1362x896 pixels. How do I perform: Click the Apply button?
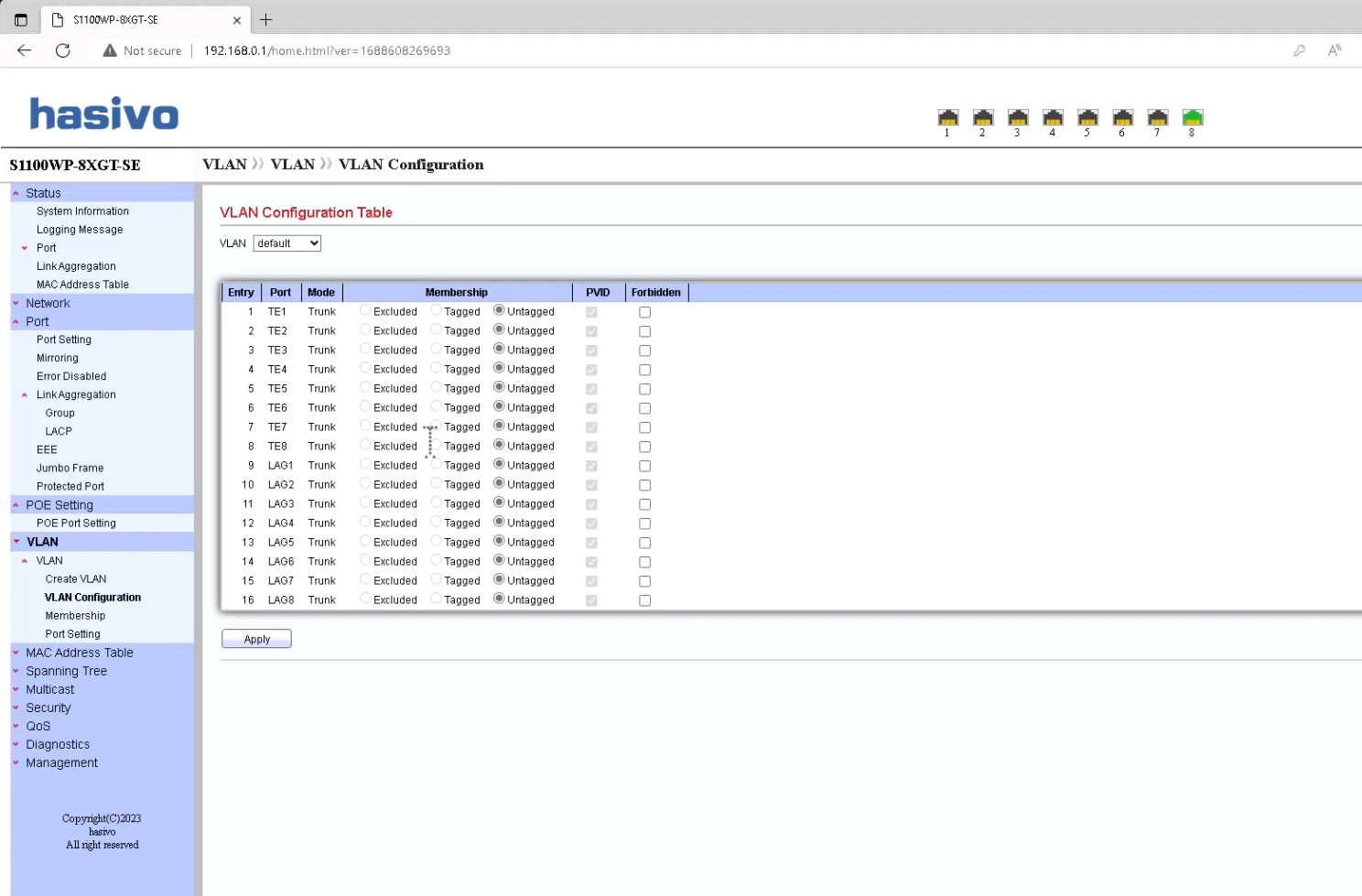tap(256, 639)
